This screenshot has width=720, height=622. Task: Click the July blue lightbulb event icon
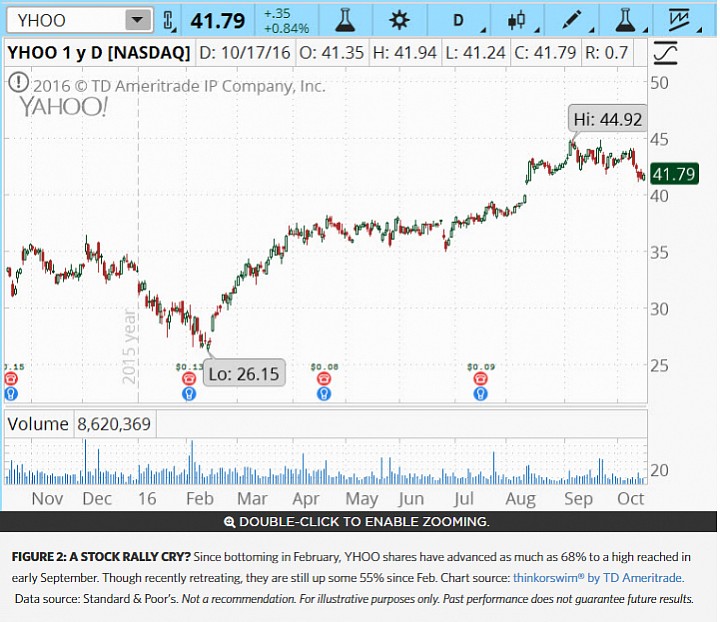click(x=481, y=394)
